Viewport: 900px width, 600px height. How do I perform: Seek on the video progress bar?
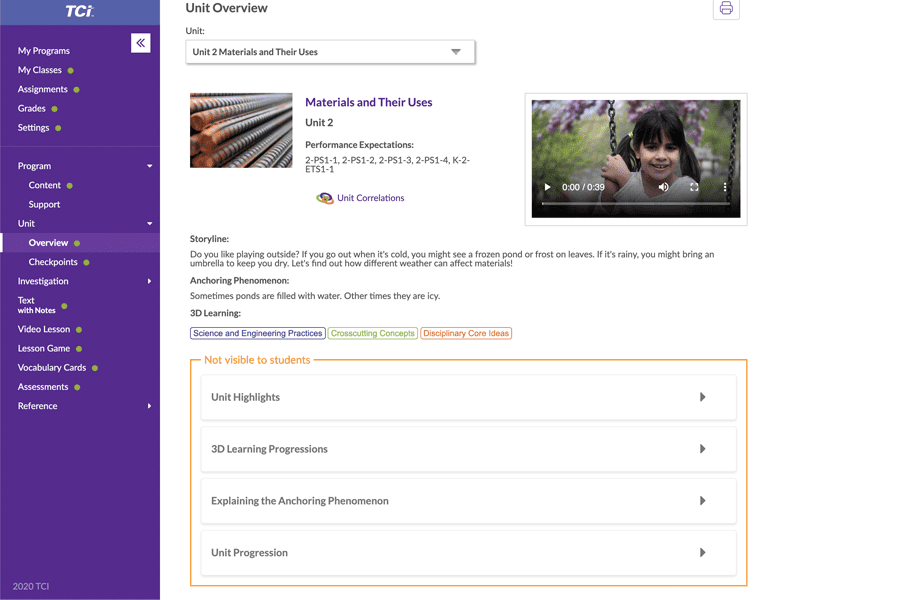coord(635,203)
